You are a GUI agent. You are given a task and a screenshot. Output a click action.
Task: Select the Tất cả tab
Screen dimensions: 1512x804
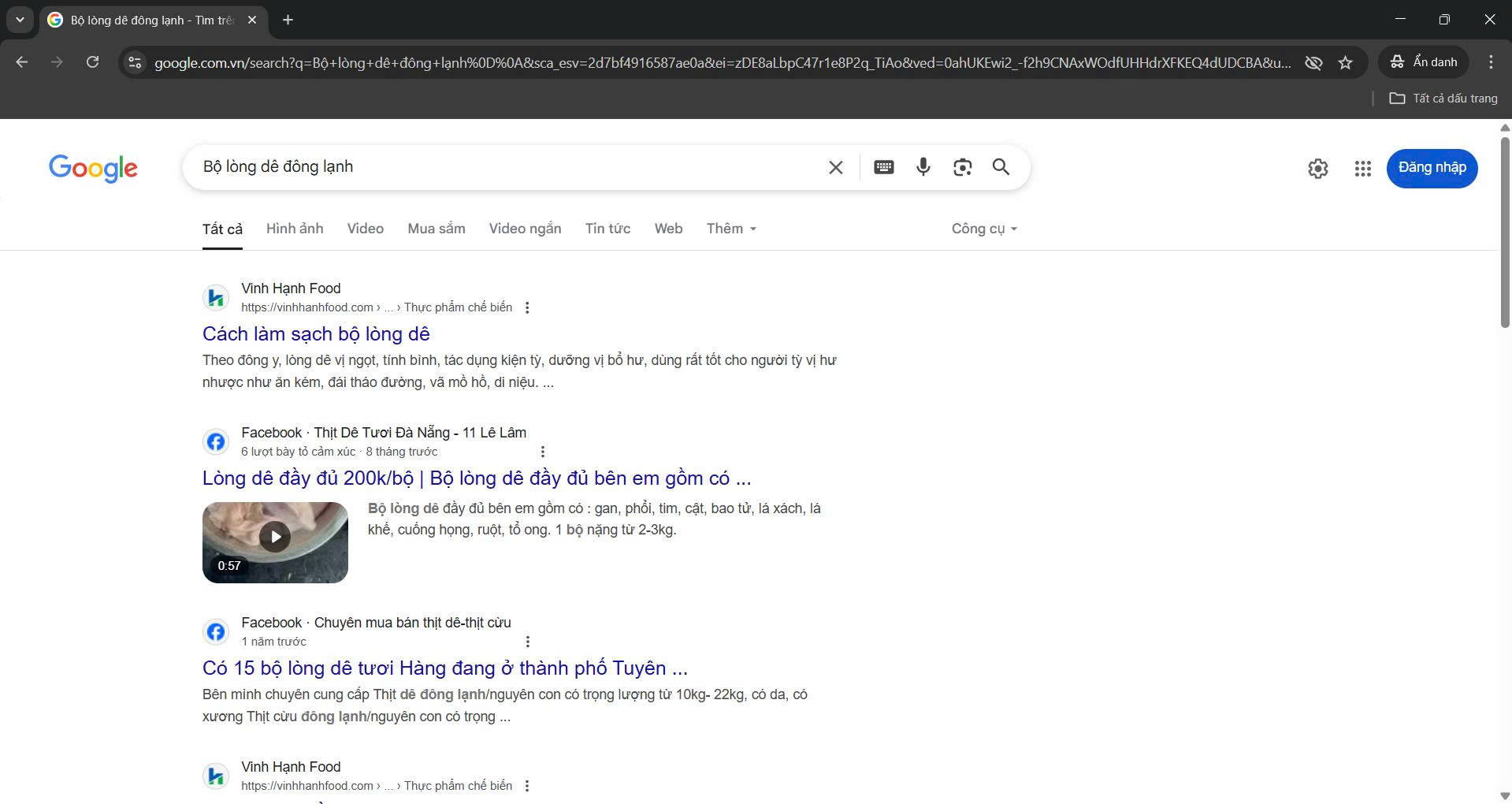(x=222, y=229)
